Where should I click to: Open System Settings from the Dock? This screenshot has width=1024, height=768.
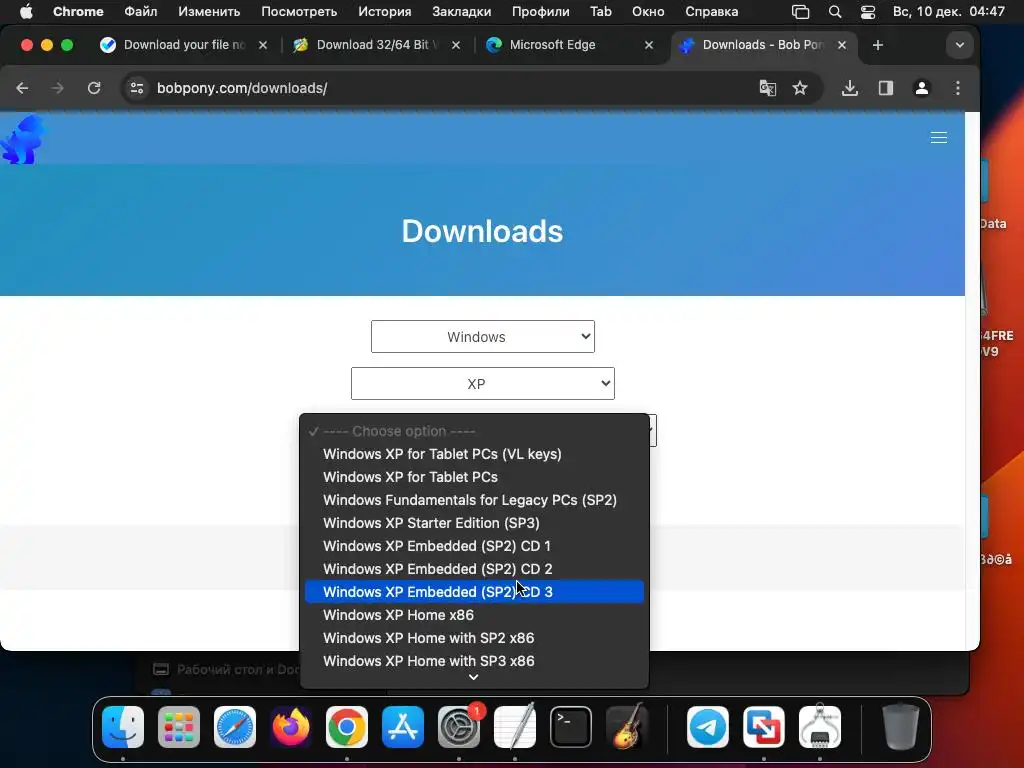(x=459, y=727)
